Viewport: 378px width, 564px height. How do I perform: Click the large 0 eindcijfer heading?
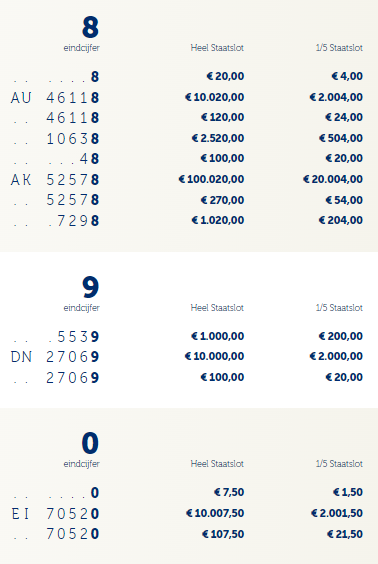click(x=90, y=443)
